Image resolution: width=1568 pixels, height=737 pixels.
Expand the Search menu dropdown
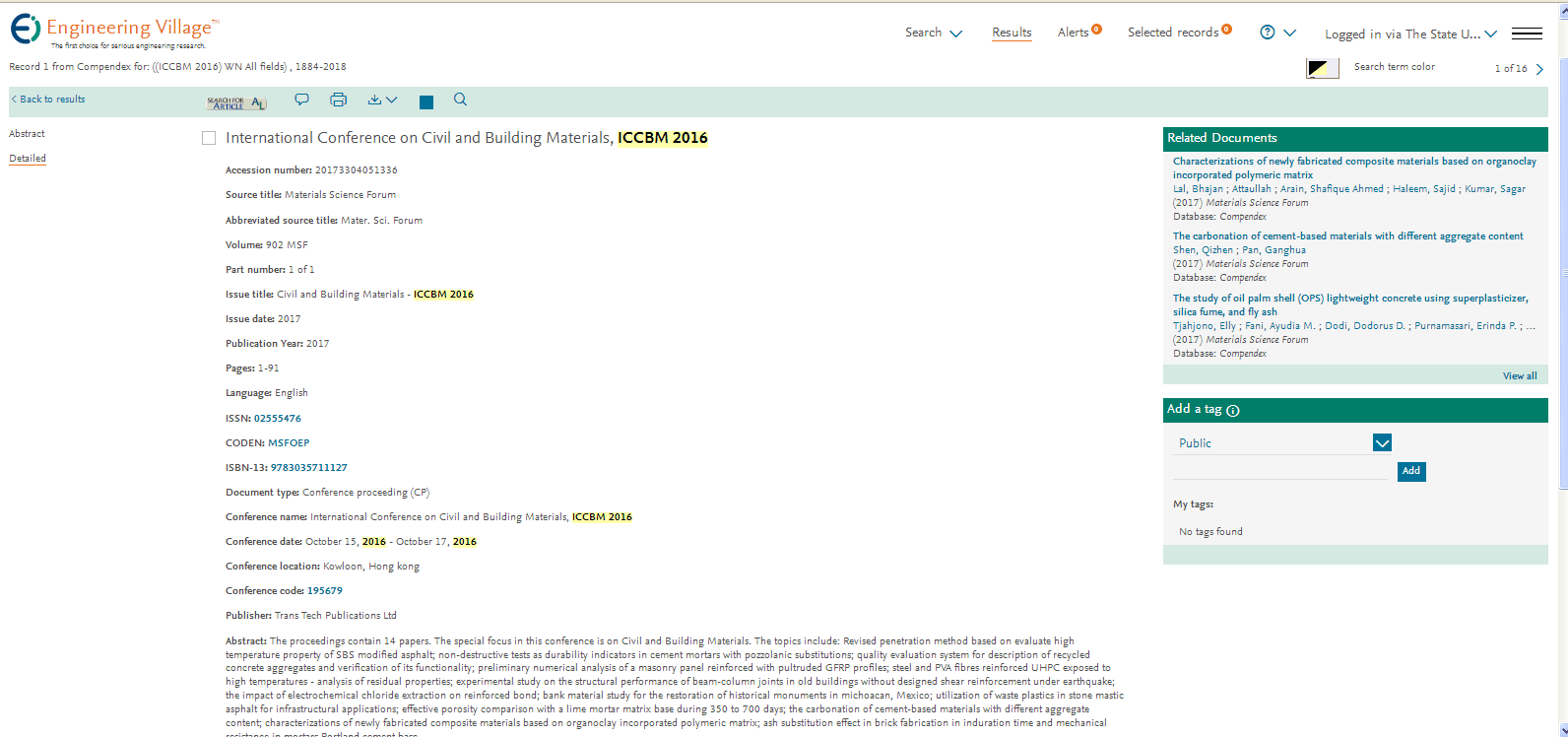[933, 33]
